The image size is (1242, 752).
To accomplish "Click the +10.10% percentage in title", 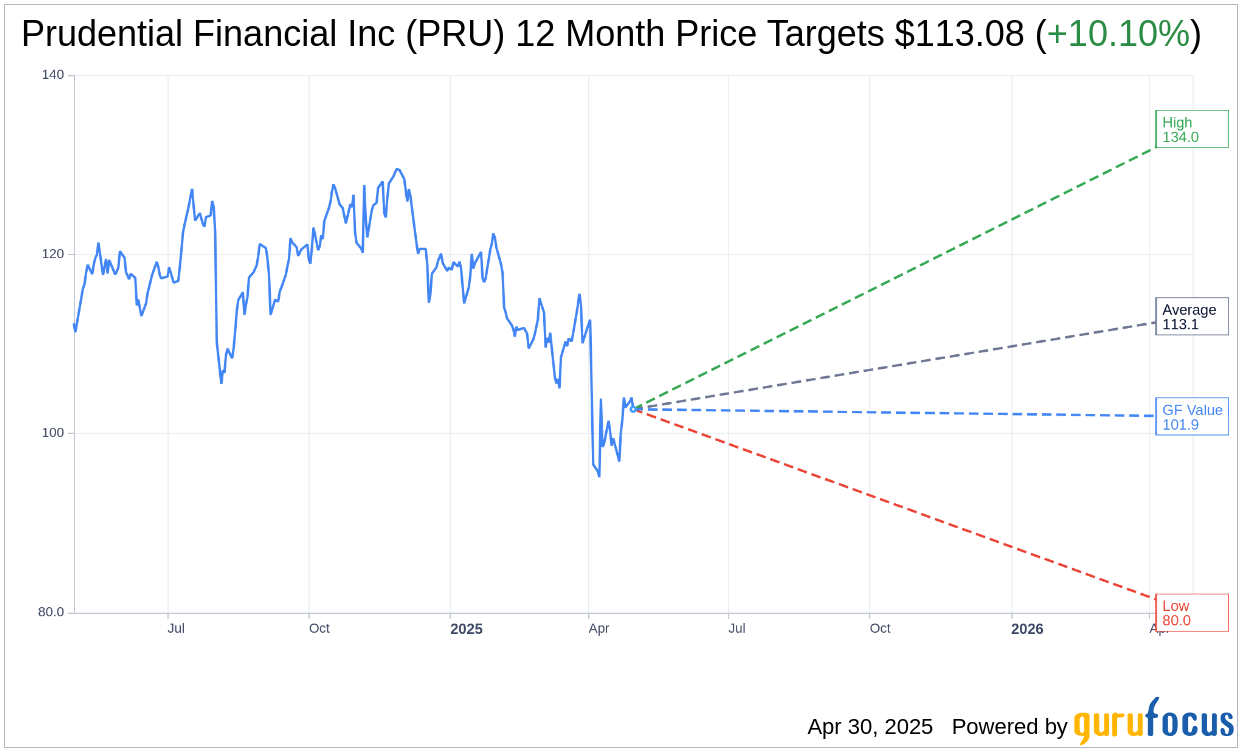I will tap(1118, 34).
